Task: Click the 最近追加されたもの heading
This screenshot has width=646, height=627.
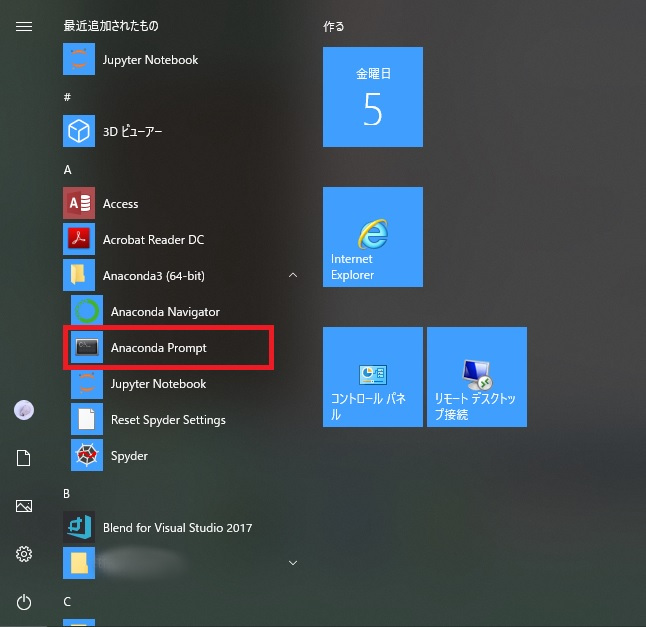Action: pyautogui.click(x=111, y=26)
